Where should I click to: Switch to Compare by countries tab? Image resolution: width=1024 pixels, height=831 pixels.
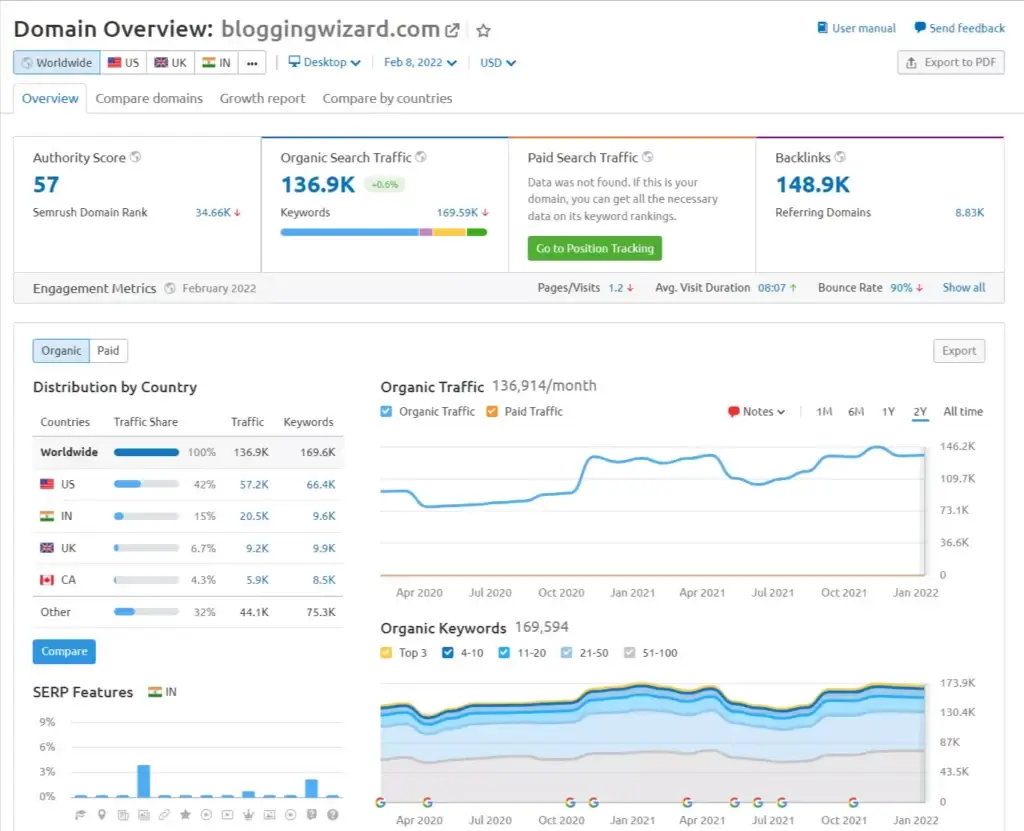pyautogui.click(x=387, y=99)
